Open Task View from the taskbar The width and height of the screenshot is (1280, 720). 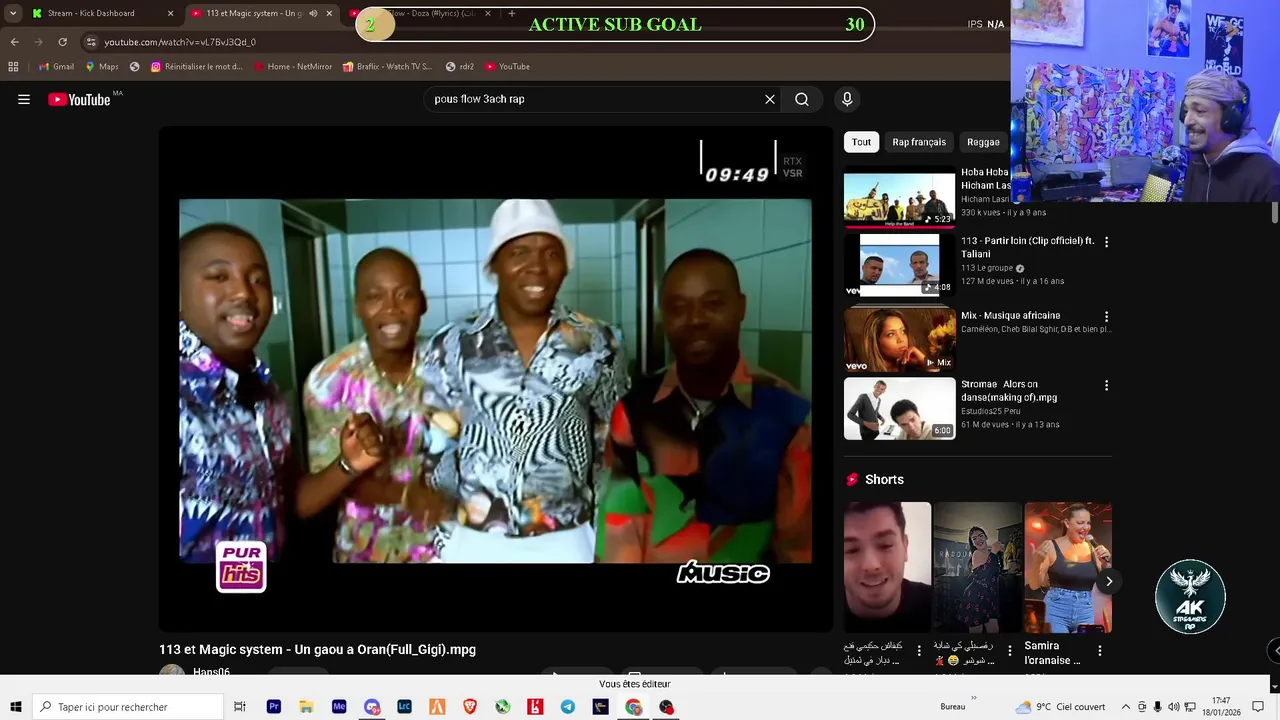(240, 707)
